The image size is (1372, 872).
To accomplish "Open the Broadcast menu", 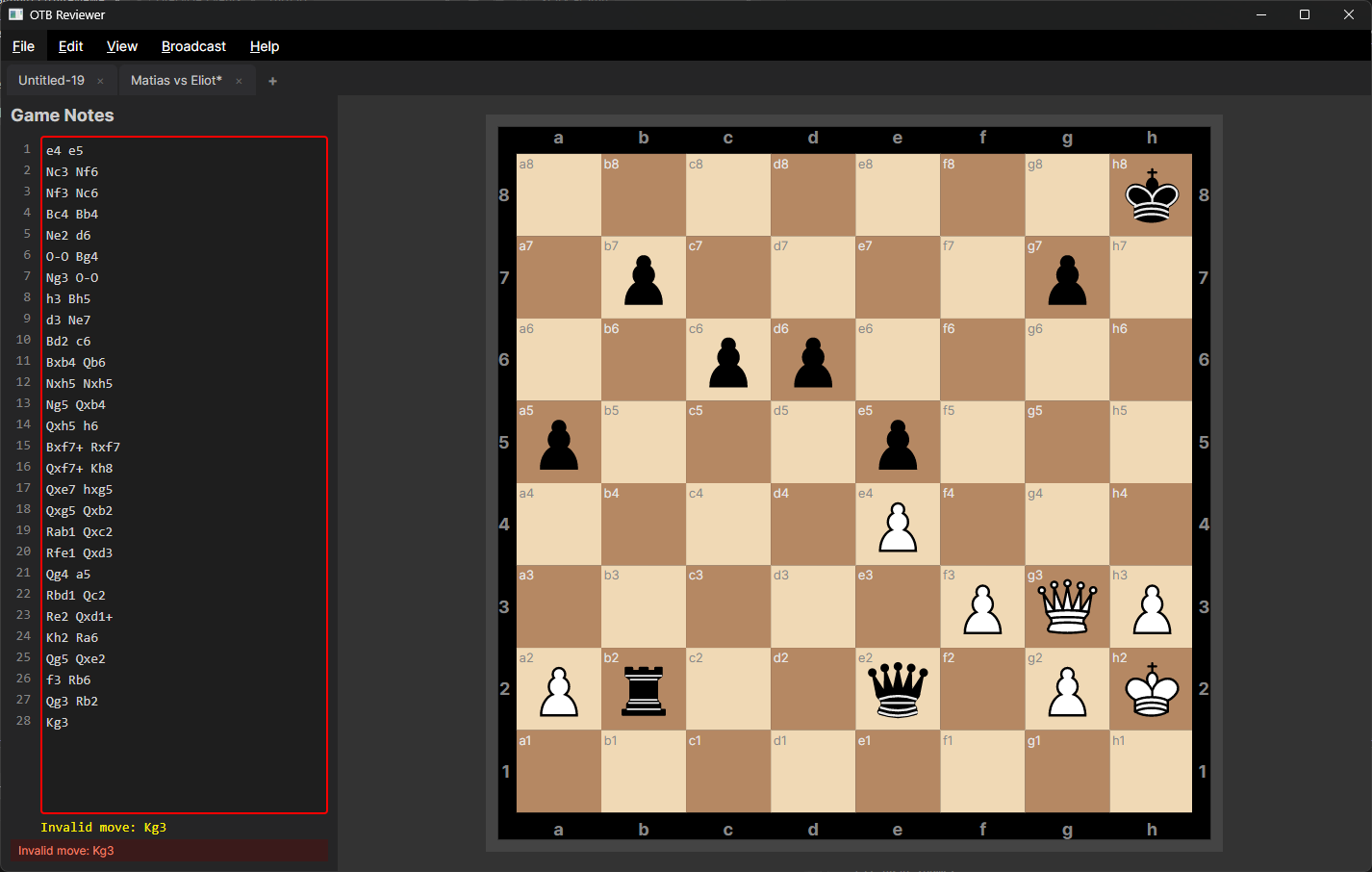I will (x=193, y=46).
